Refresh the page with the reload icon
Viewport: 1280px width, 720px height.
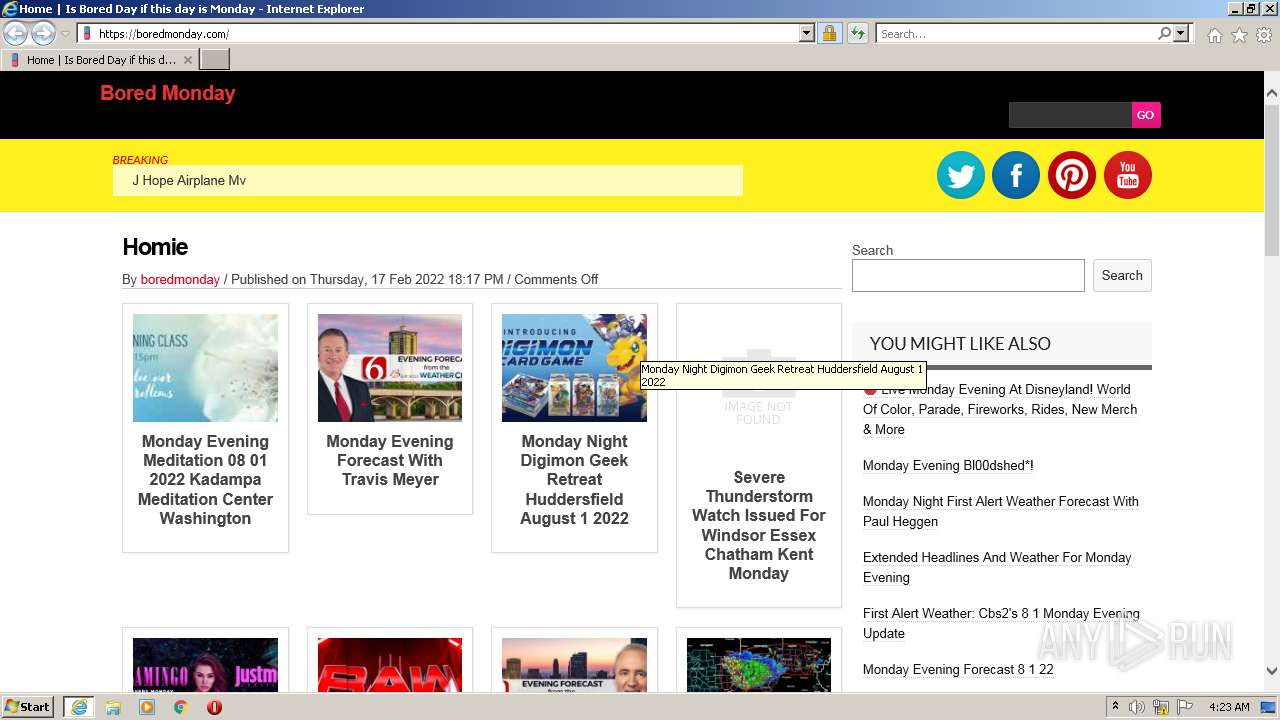click(857, 34)
